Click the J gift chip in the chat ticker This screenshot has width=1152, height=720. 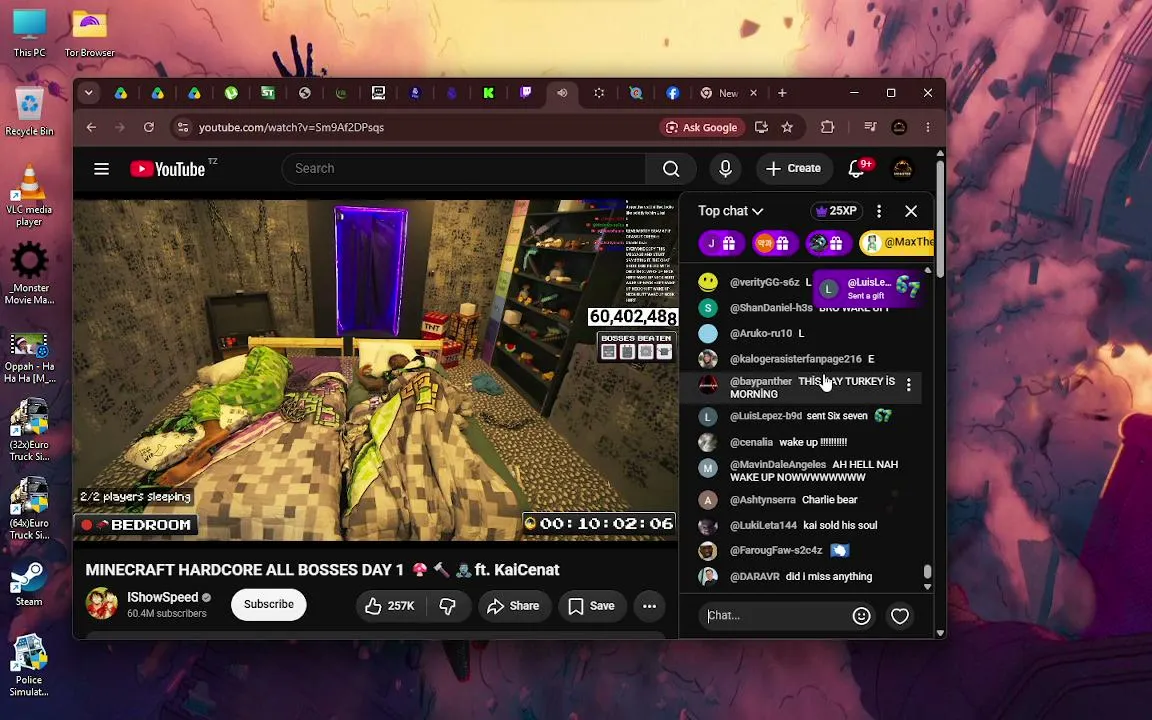click(721, 243)
